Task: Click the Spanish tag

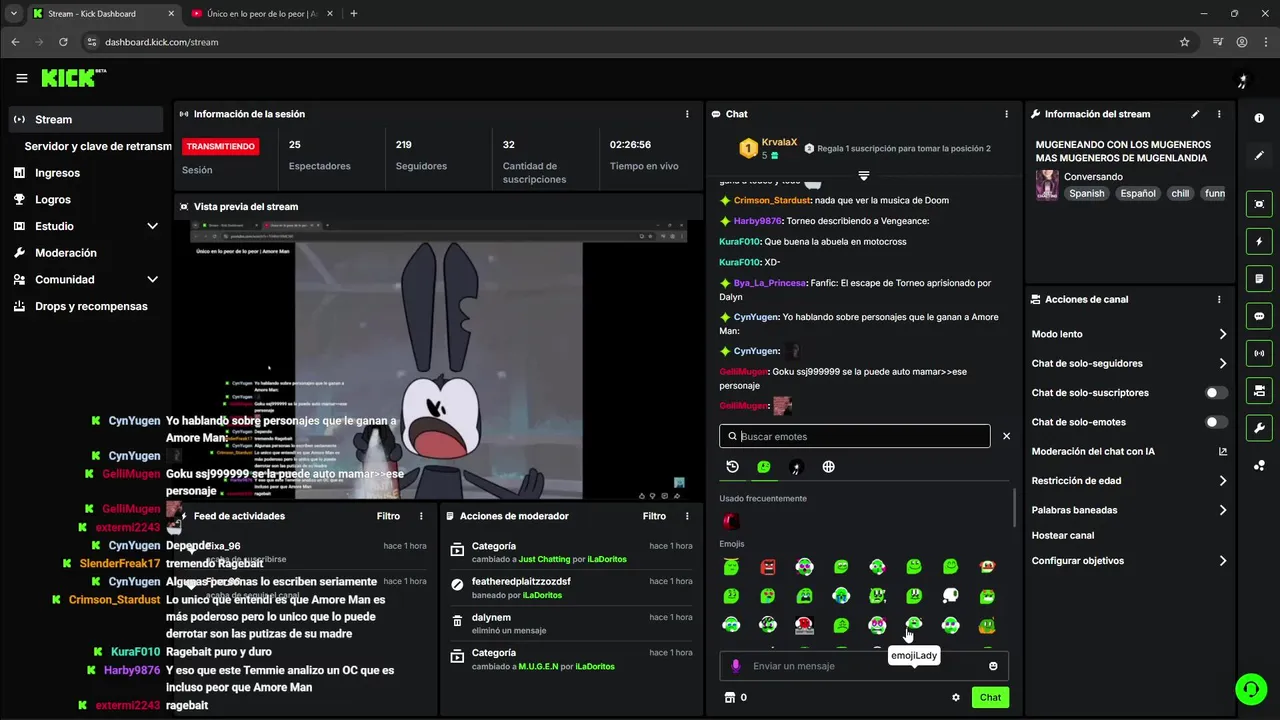Action: (x=1087, y=194)
